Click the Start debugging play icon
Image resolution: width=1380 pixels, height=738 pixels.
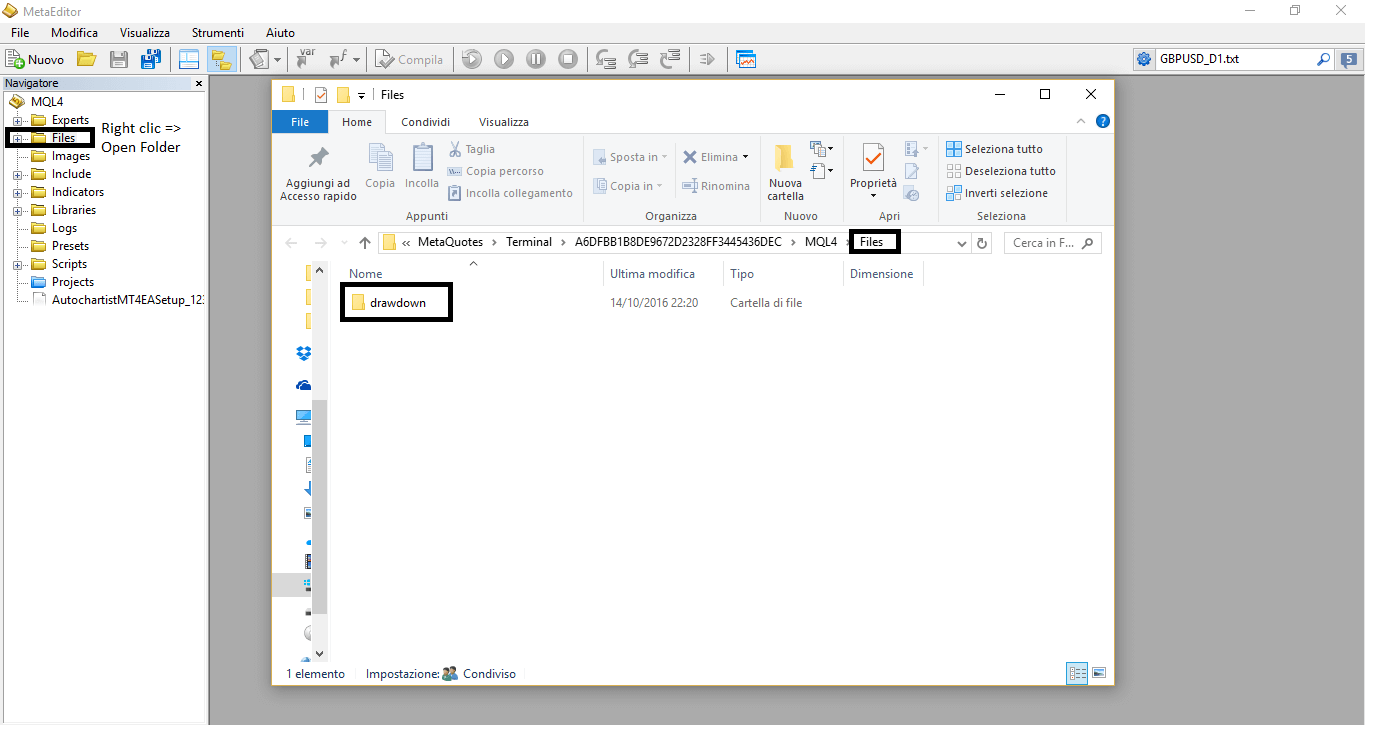[x=503, y=59]
